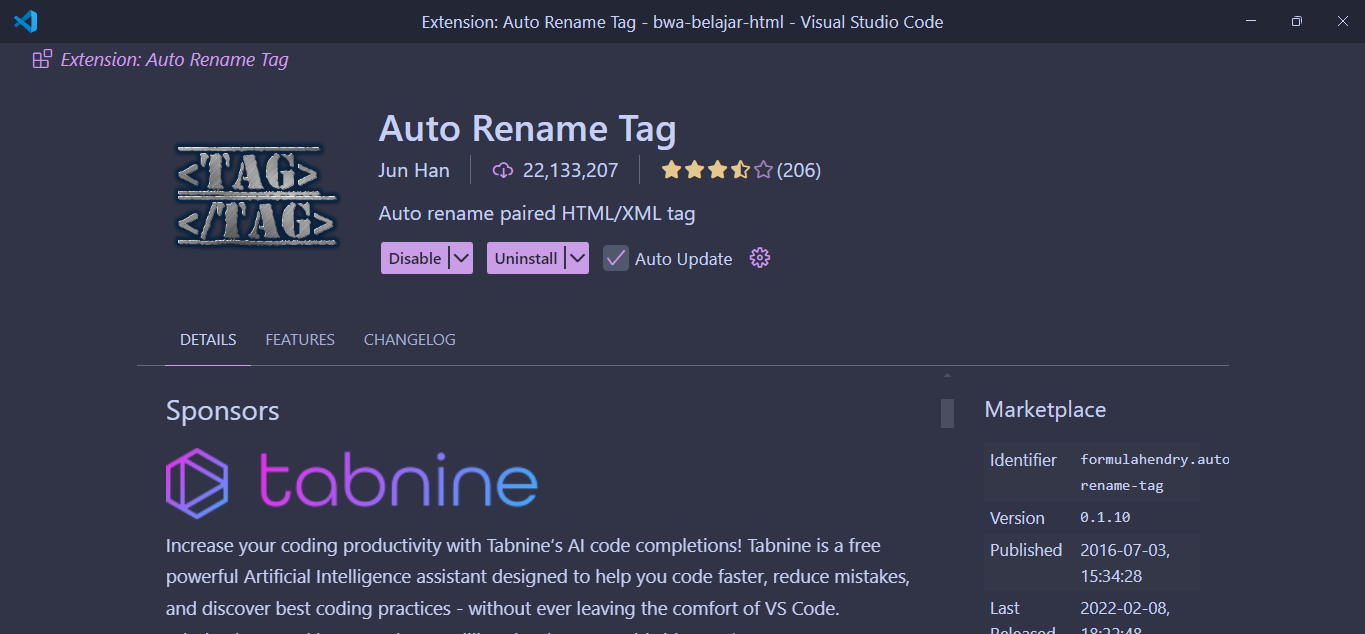Close the Visual Studio Code window
1365x634 pixels.
tap(1342, 21)
